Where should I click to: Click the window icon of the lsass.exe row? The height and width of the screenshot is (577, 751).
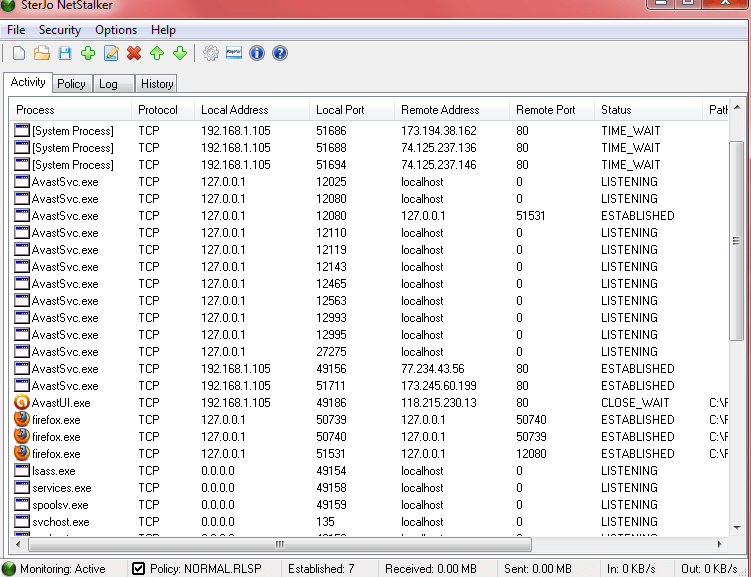pyautogui.click(x=22, y=471)
